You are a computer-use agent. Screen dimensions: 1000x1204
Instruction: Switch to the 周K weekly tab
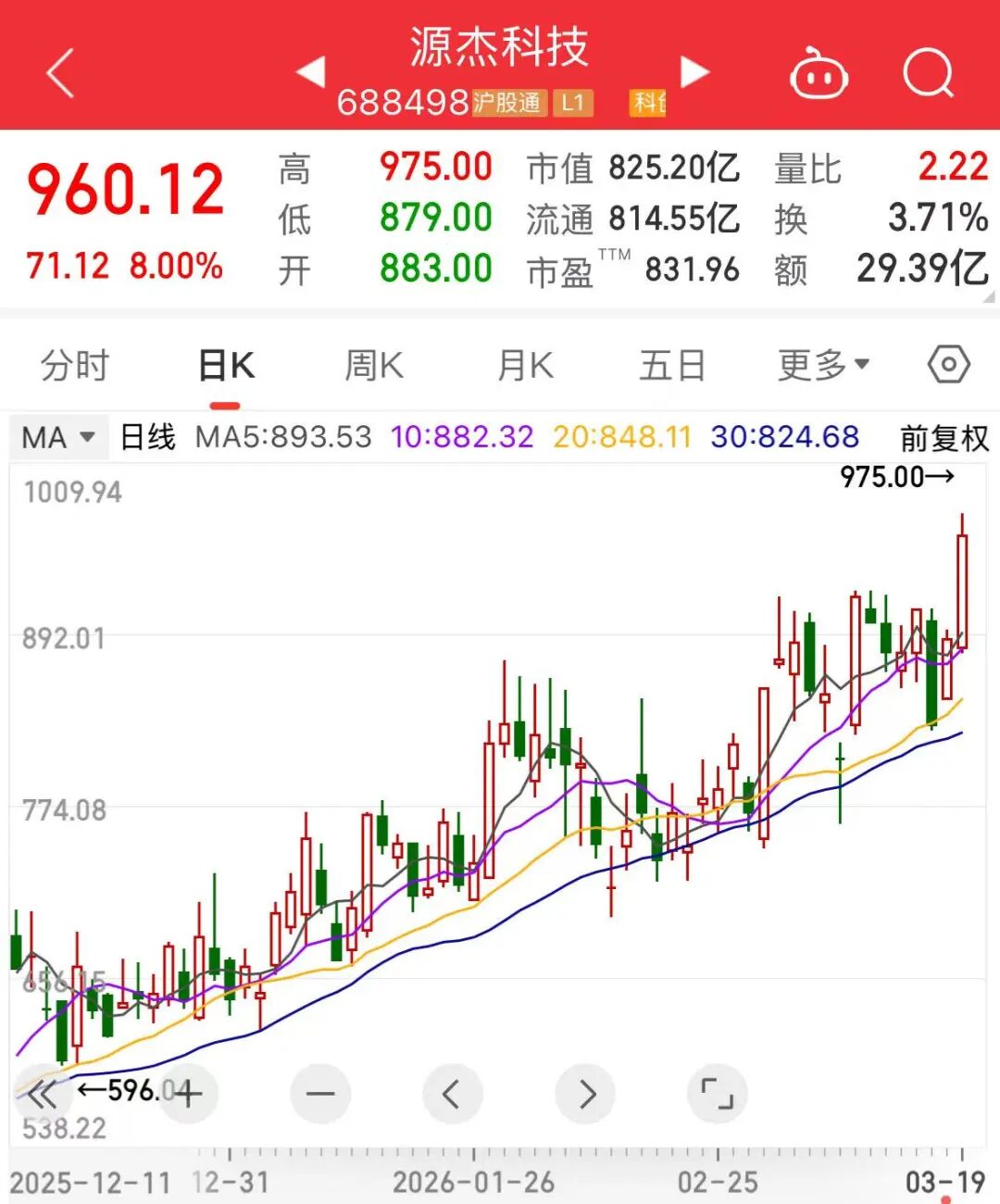coord(371,364)
